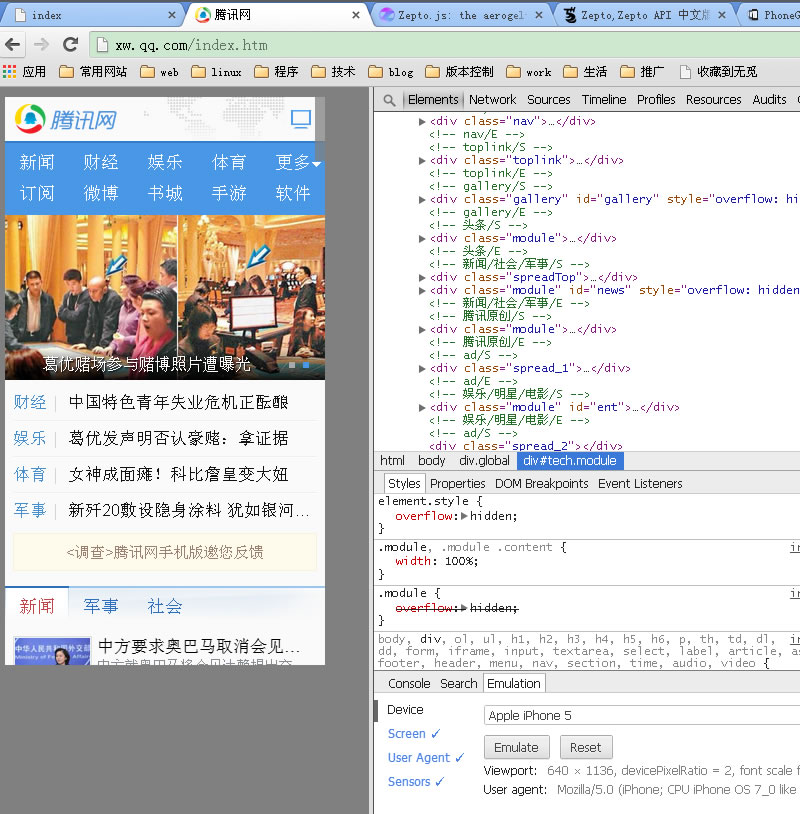Expand the div id="gallery" node
Screen dimensions: 800x814
pyautogui.click(x=422, y=199)
